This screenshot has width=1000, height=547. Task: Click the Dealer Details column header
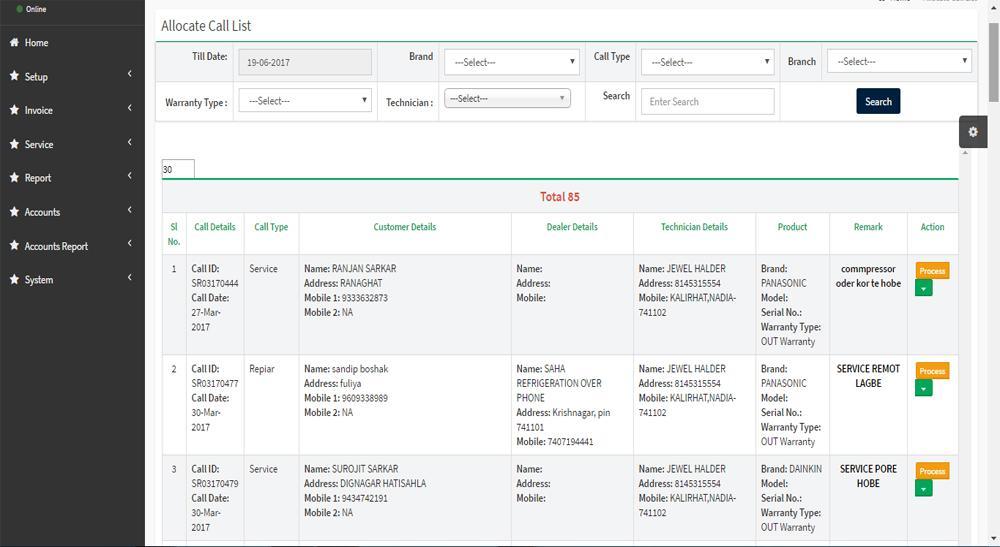point(572,227)
